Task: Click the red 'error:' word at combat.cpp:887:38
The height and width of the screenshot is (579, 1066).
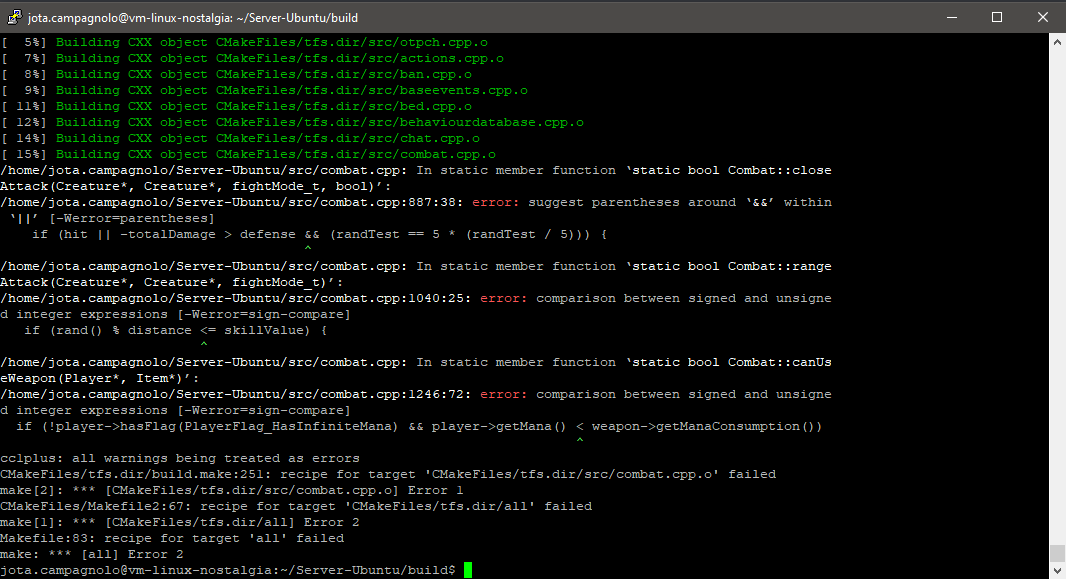Action: [496, 202]
